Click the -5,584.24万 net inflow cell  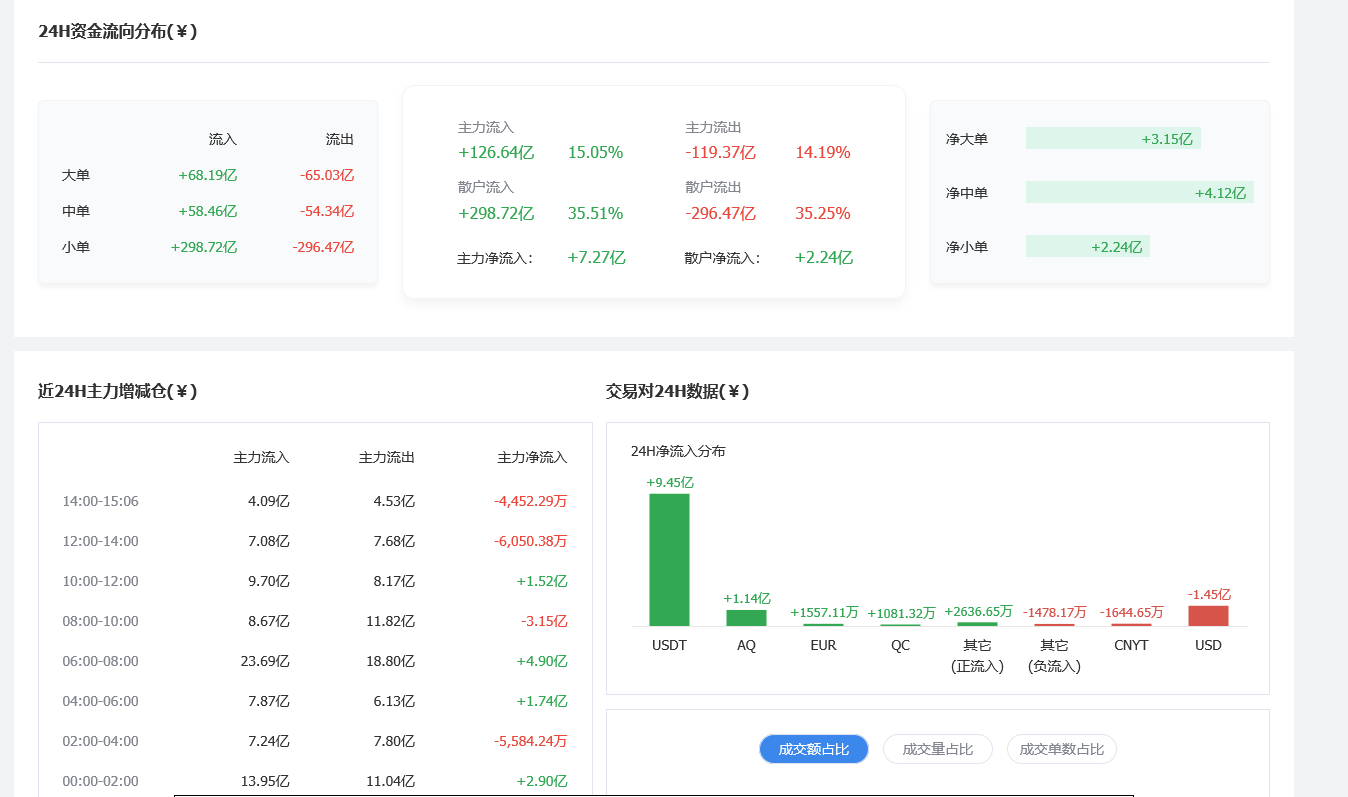531,741
